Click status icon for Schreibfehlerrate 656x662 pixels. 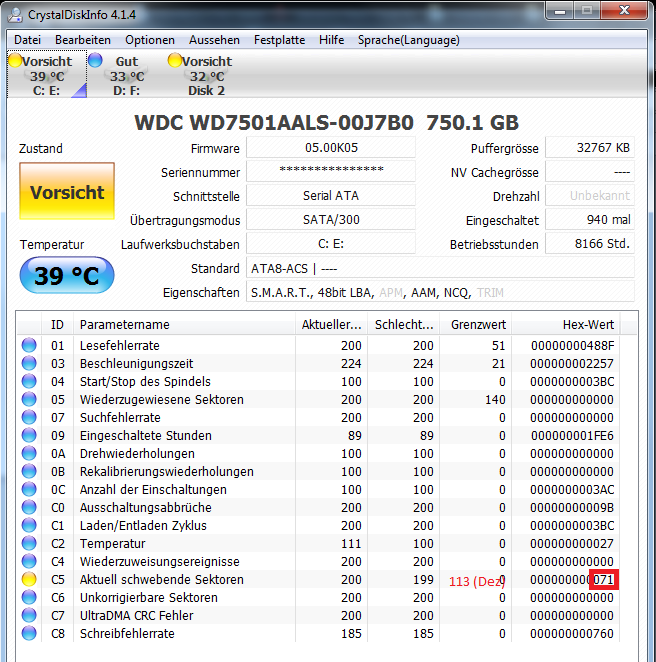pyautogui.click(x=29, y=633)
